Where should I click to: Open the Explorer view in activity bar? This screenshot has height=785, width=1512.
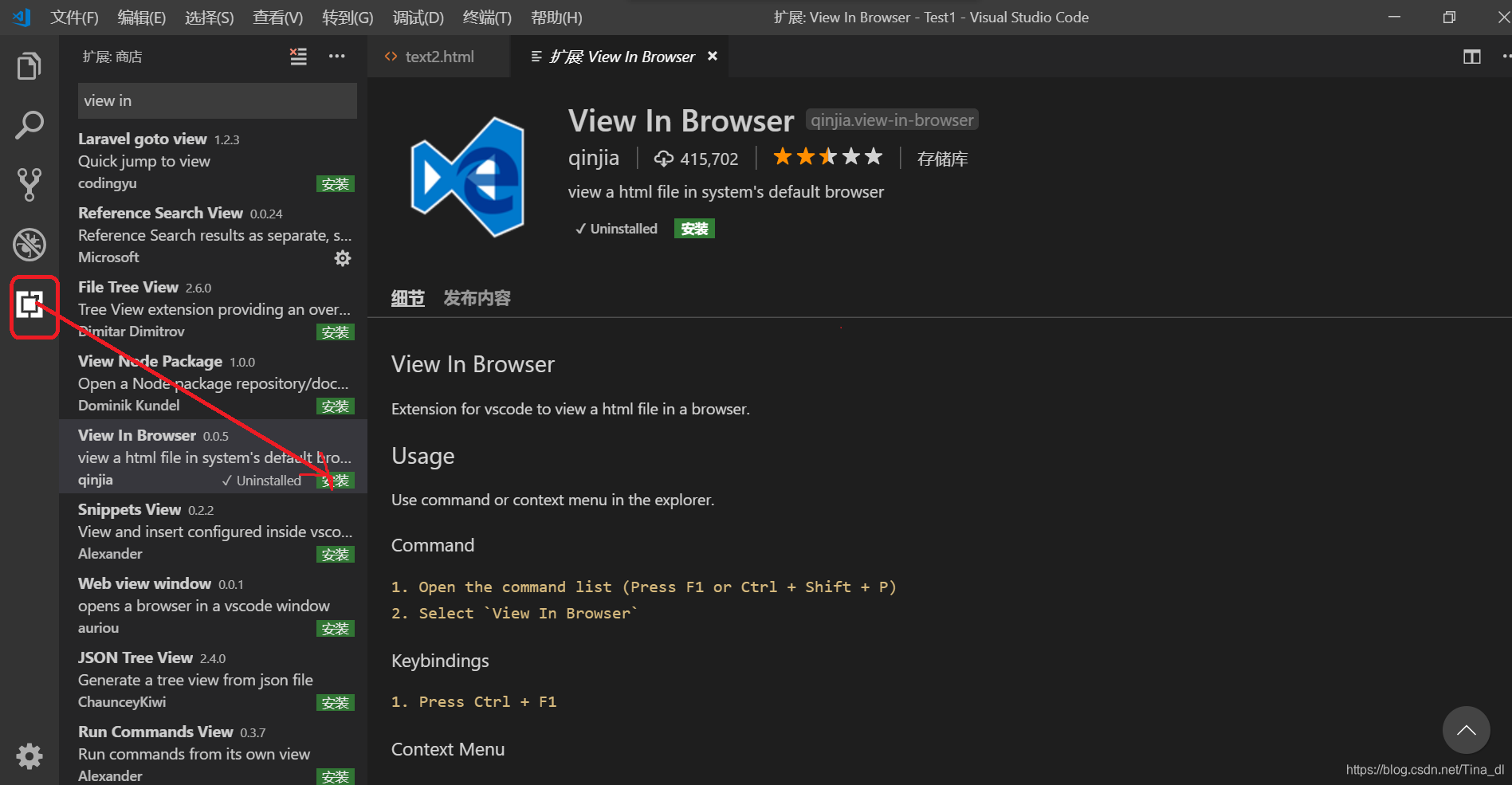point(29,66)
